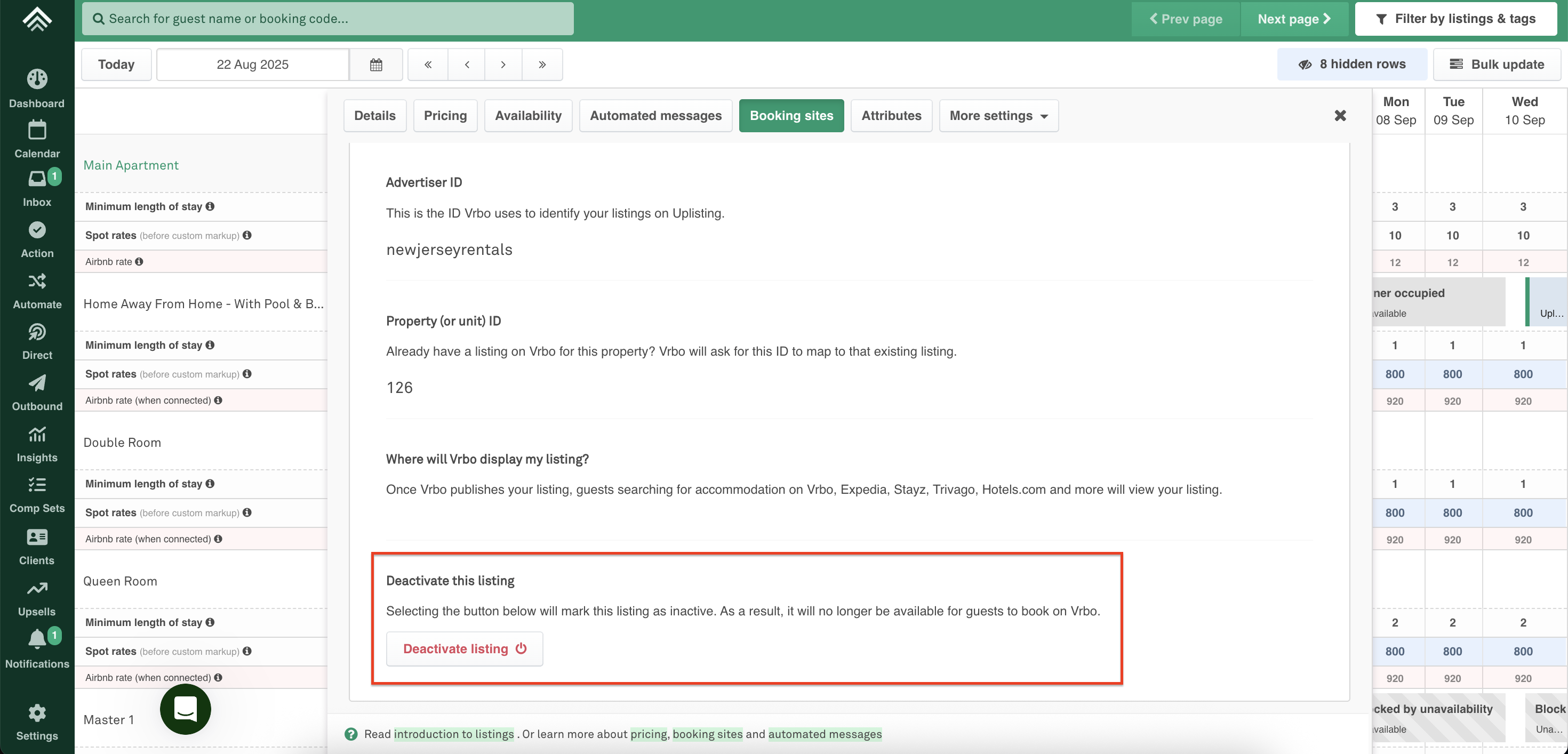Show the 8 hidden rows
1568x754 pixels.
point(1352,65)
